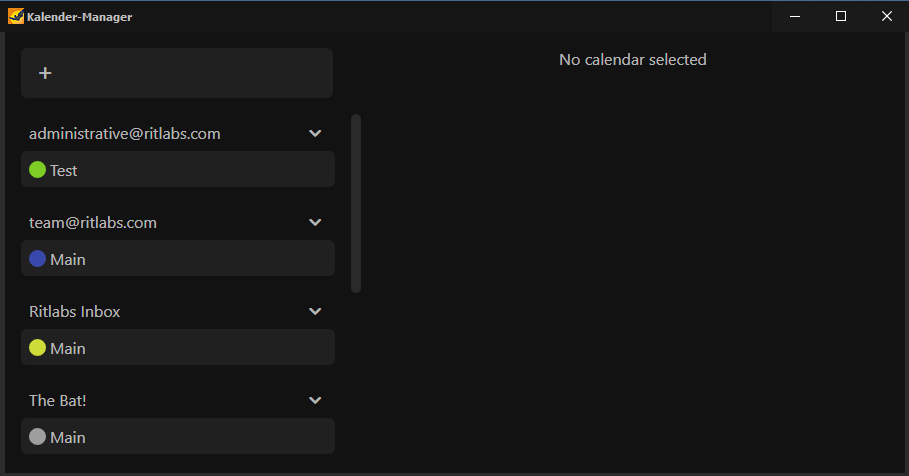
Task: Select Main calendar under team@ritlabs.com
Action: (x=178, y=258)
